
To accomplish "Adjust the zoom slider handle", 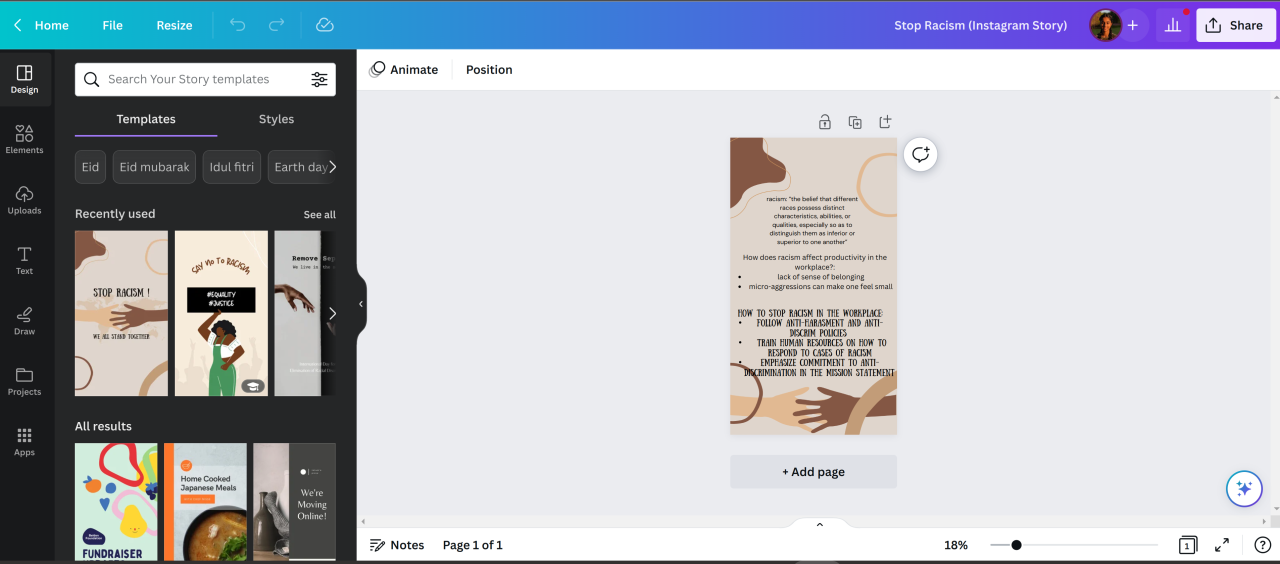I will 1016,545.
